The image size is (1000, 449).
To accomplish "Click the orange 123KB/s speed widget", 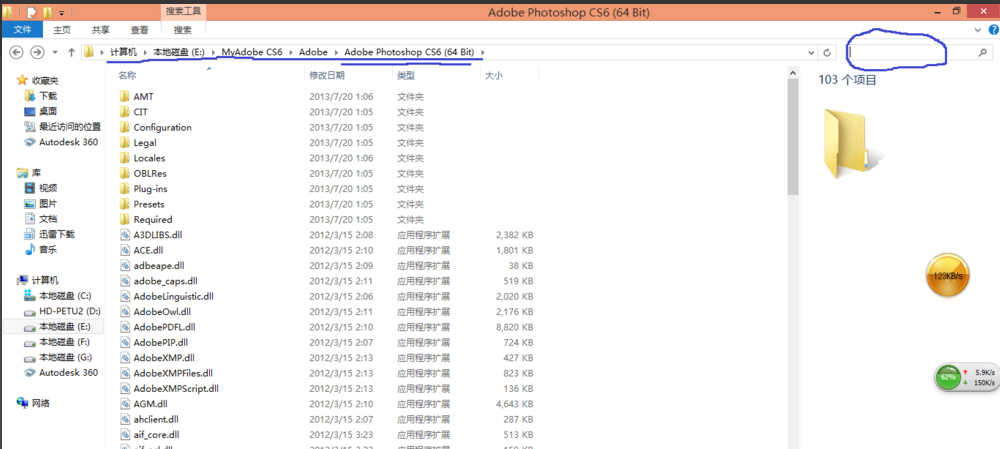I will click(947, 276).
